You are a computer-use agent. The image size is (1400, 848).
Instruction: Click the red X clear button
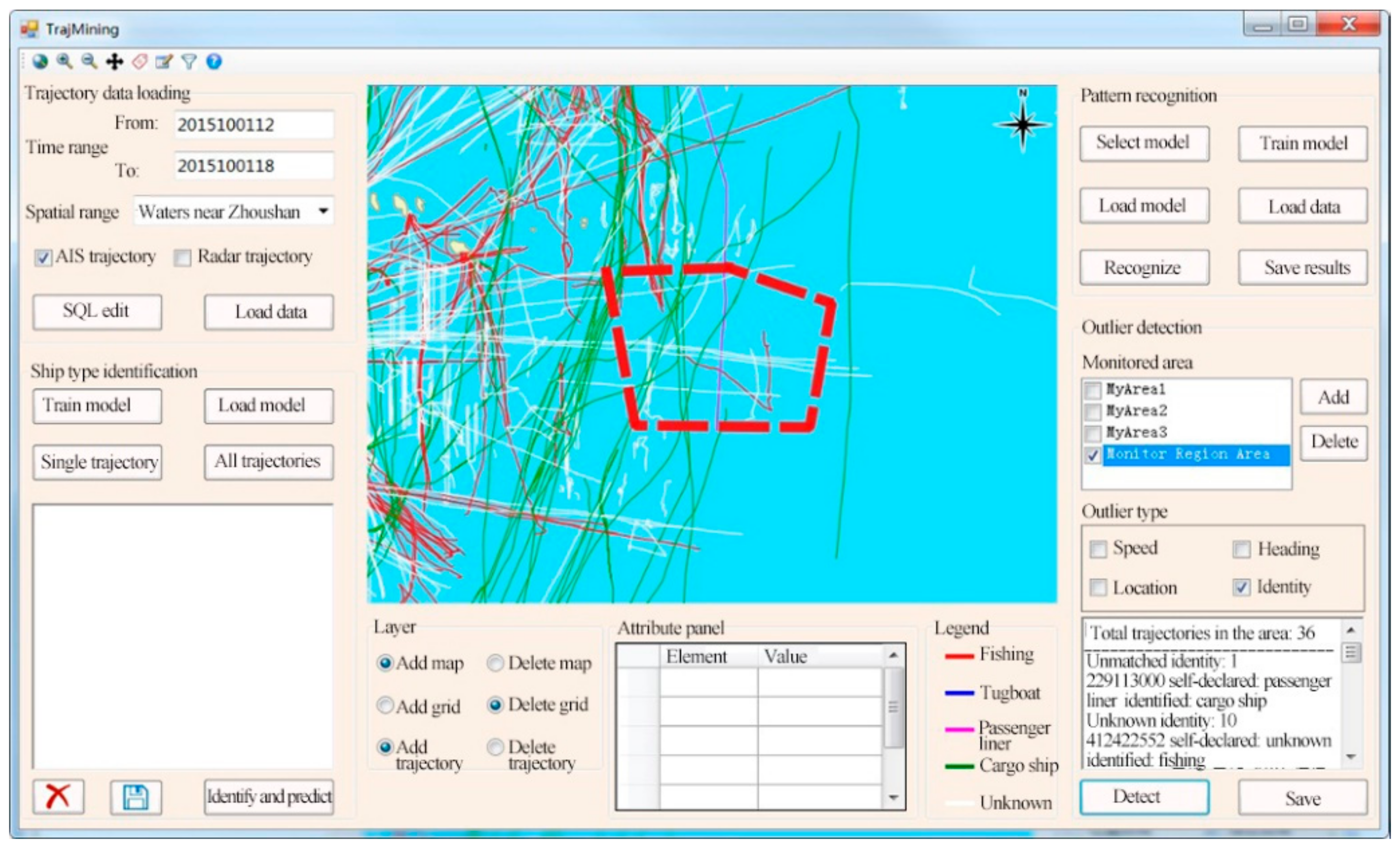pos(58,796)
